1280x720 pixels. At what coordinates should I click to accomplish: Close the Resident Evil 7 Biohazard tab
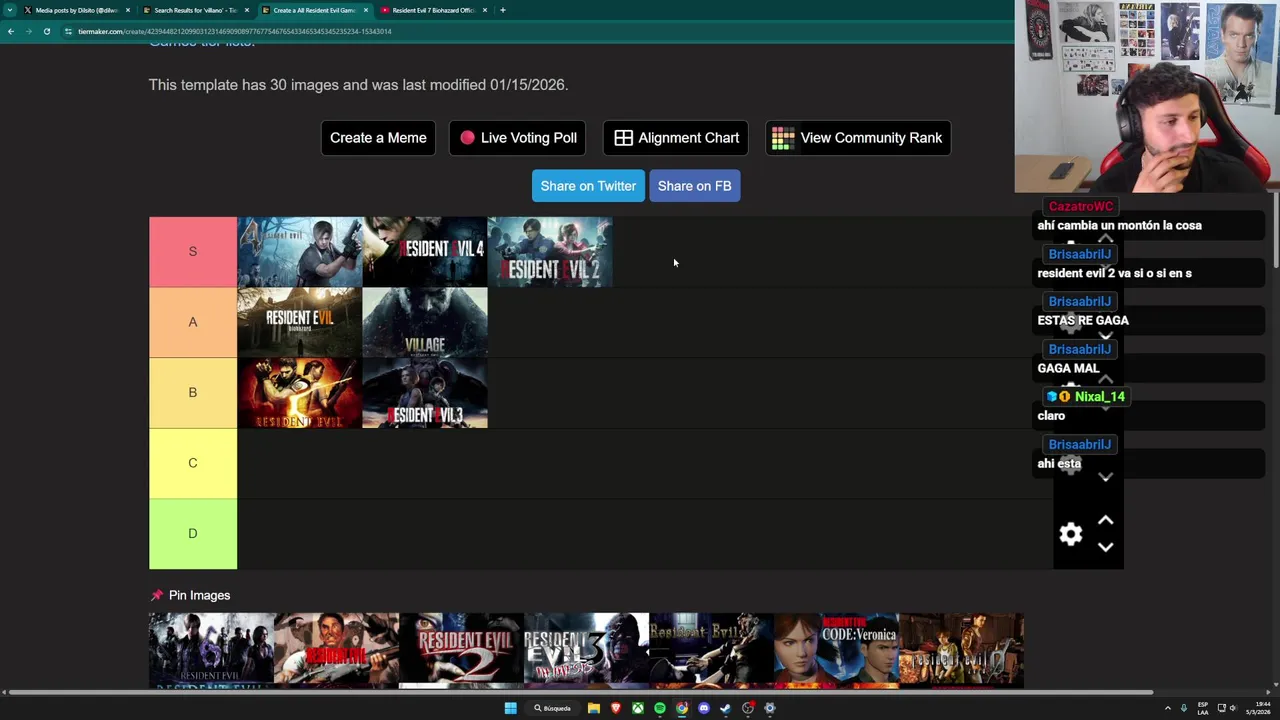[485, 10]
